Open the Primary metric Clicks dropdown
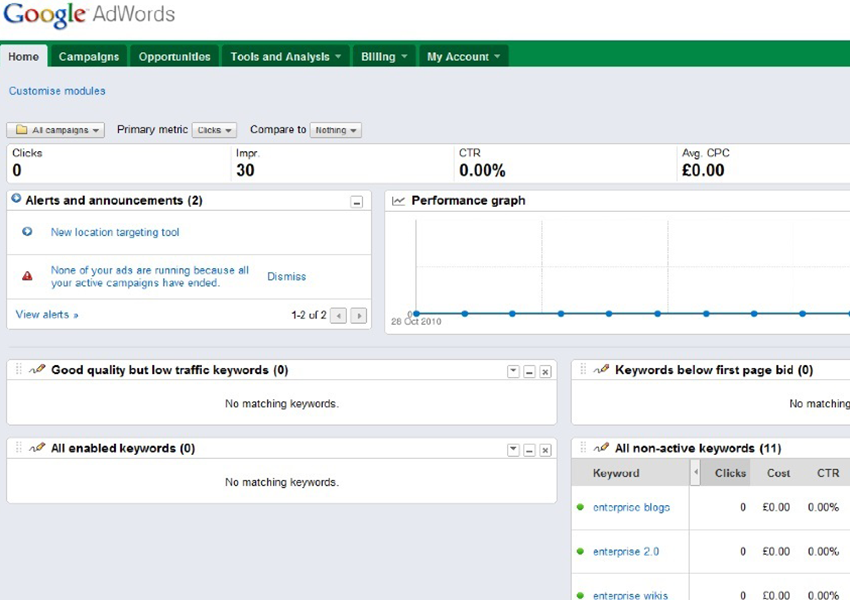Screen dimensions: 851x600 tap(214, 130)
